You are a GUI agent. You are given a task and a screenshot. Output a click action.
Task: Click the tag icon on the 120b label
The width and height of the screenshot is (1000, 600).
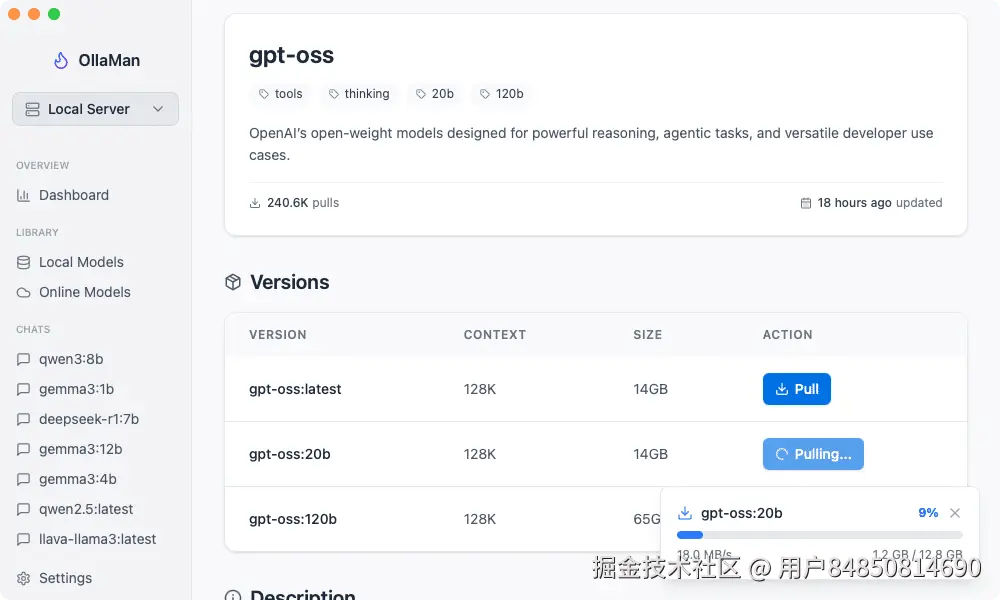pos(485,94)
